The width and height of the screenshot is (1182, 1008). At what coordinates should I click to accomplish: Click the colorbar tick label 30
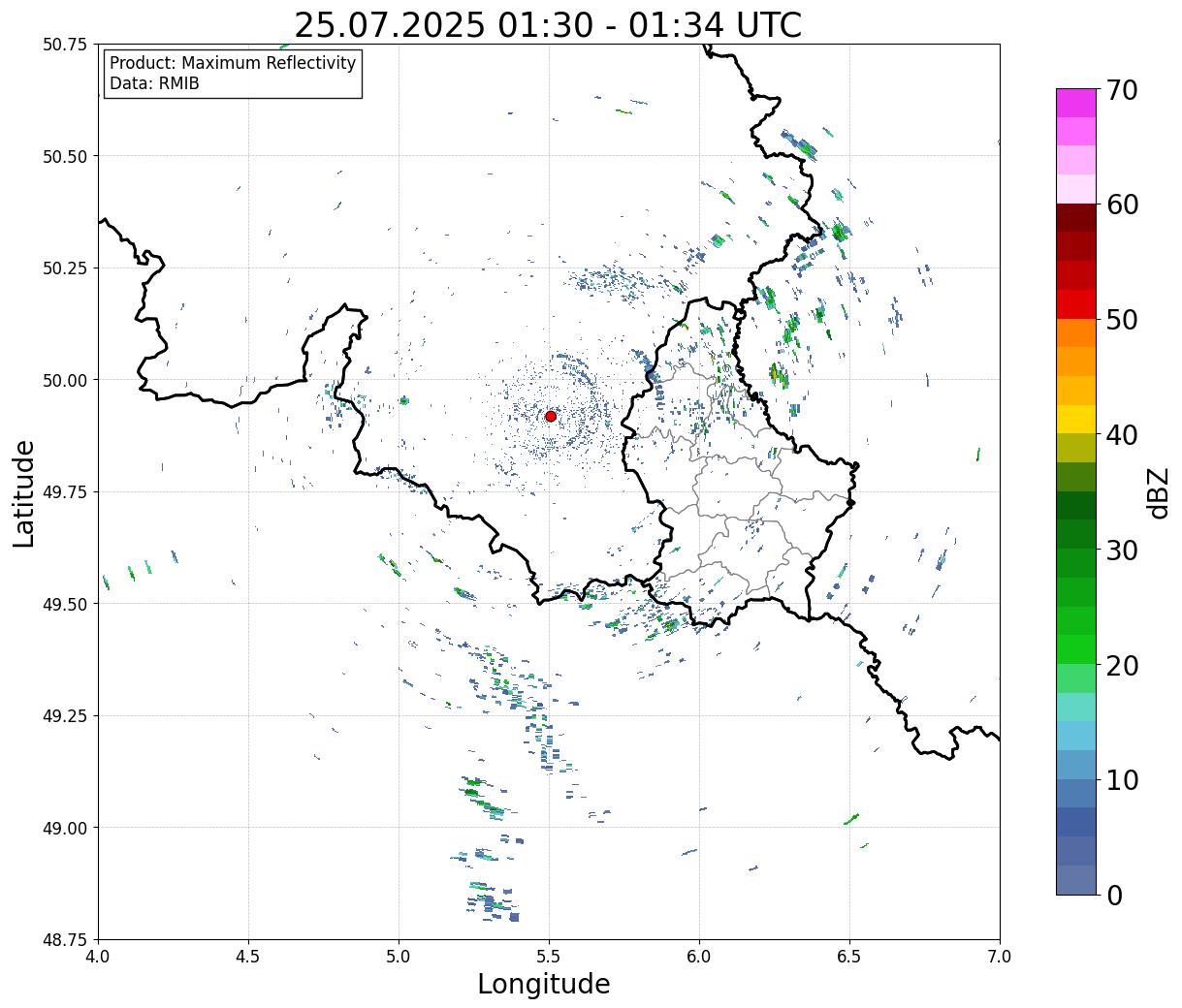[x=1122, y=550]
